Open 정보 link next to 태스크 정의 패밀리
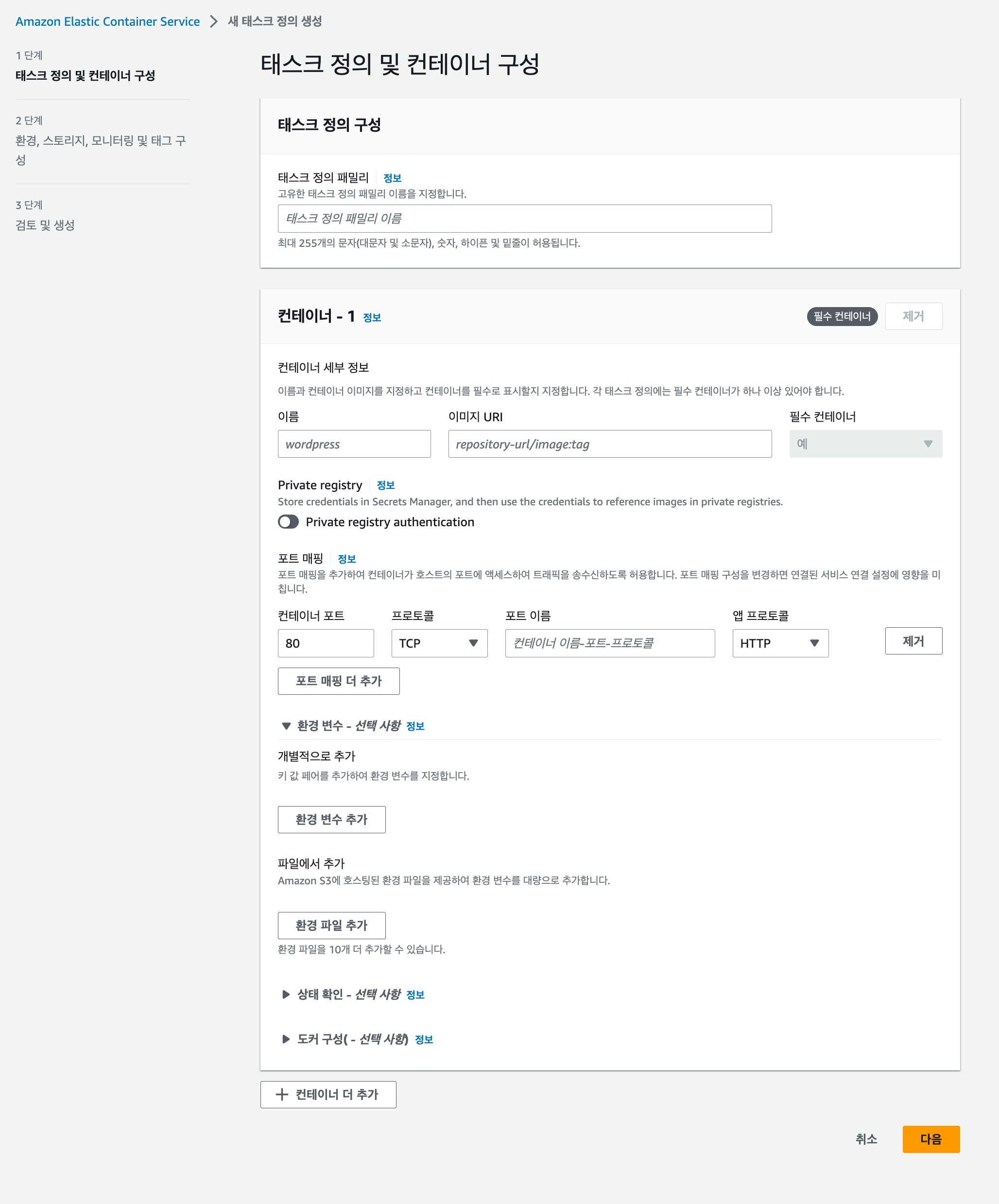Viewport: 999px width, 1204px height. [x=392, y=178]
